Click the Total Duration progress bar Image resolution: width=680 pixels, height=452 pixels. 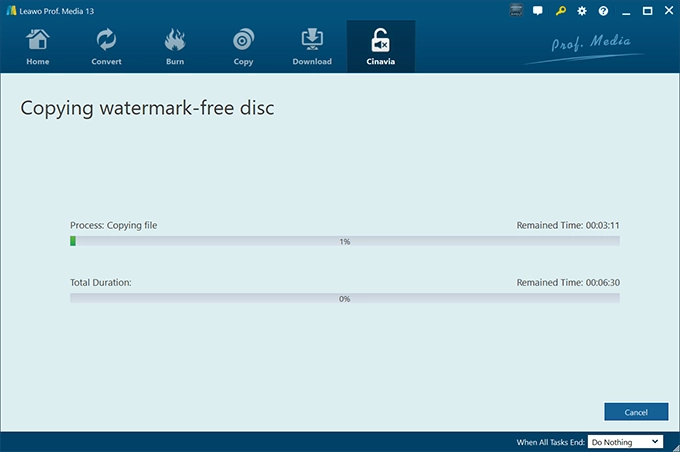click(x=345, y=298)
